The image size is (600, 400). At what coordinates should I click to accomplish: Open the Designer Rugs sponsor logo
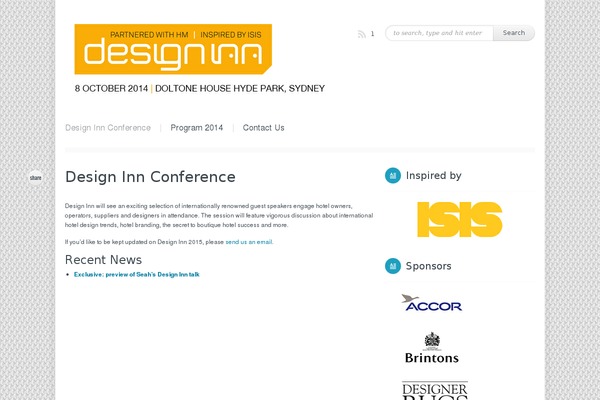435,390
